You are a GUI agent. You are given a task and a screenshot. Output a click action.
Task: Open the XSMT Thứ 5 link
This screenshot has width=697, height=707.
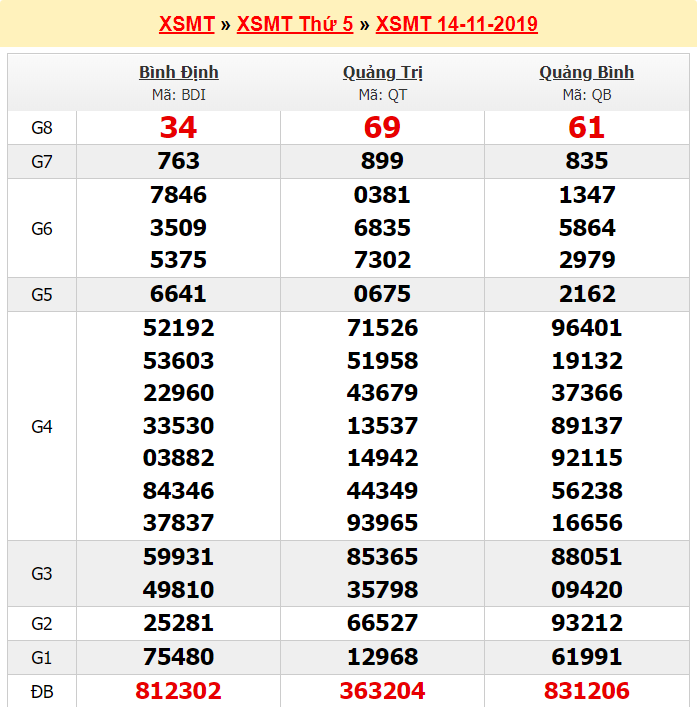295,24
